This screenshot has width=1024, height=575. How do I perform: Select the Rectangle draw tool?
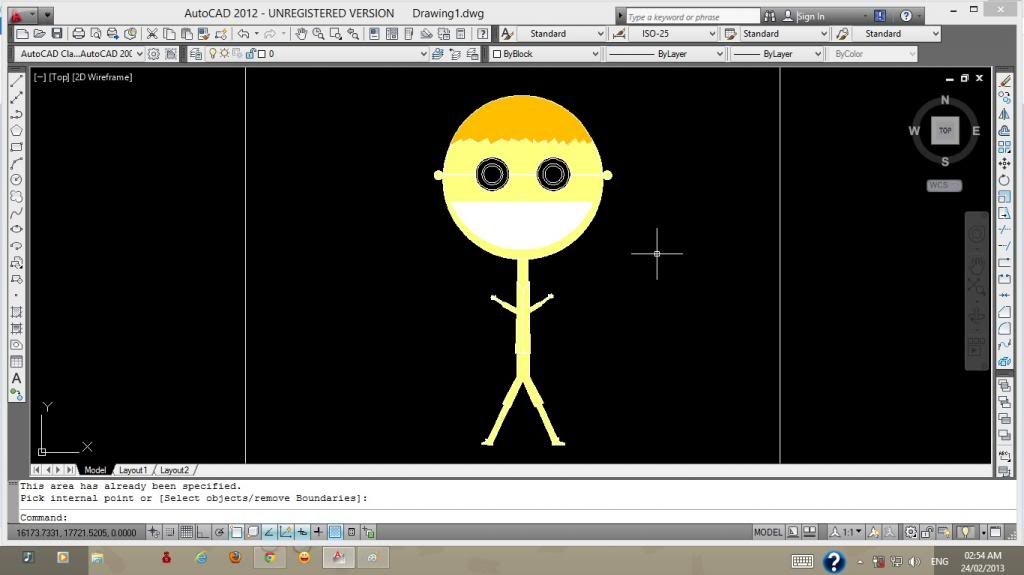coord(16,147)
